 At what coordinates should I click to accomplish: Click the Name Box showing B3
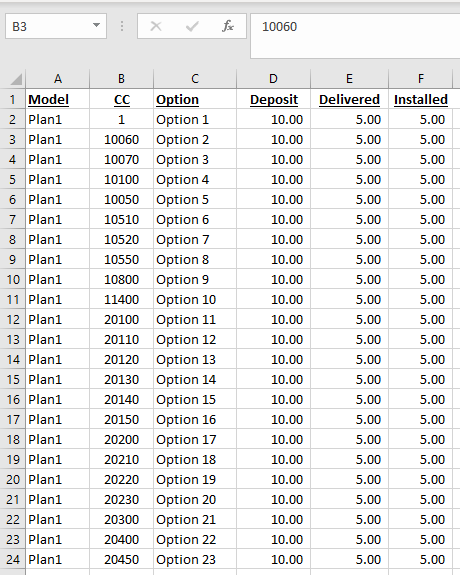pos(56,26)
